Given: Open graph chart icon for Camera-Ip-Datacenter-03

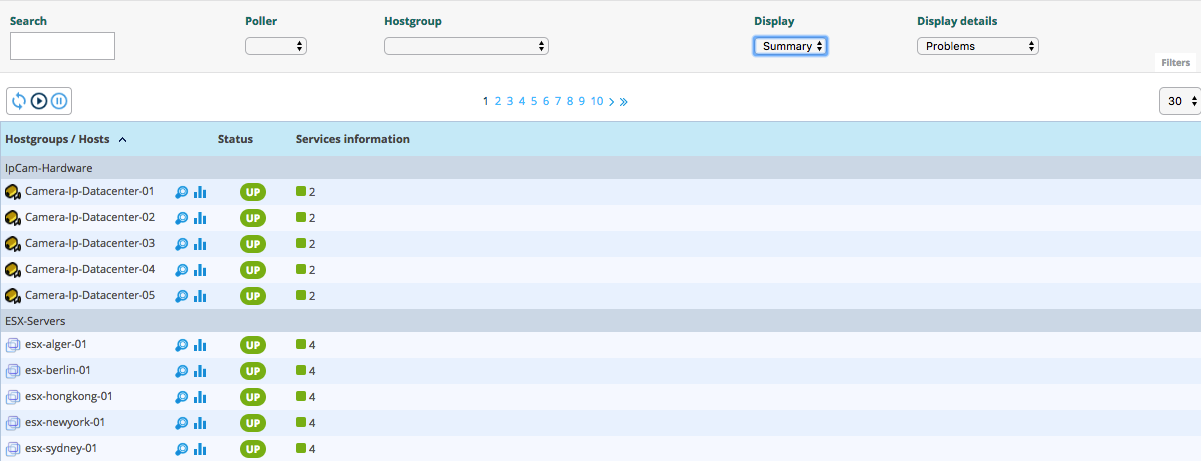Looking at the screenshot, I should [200, 244].
